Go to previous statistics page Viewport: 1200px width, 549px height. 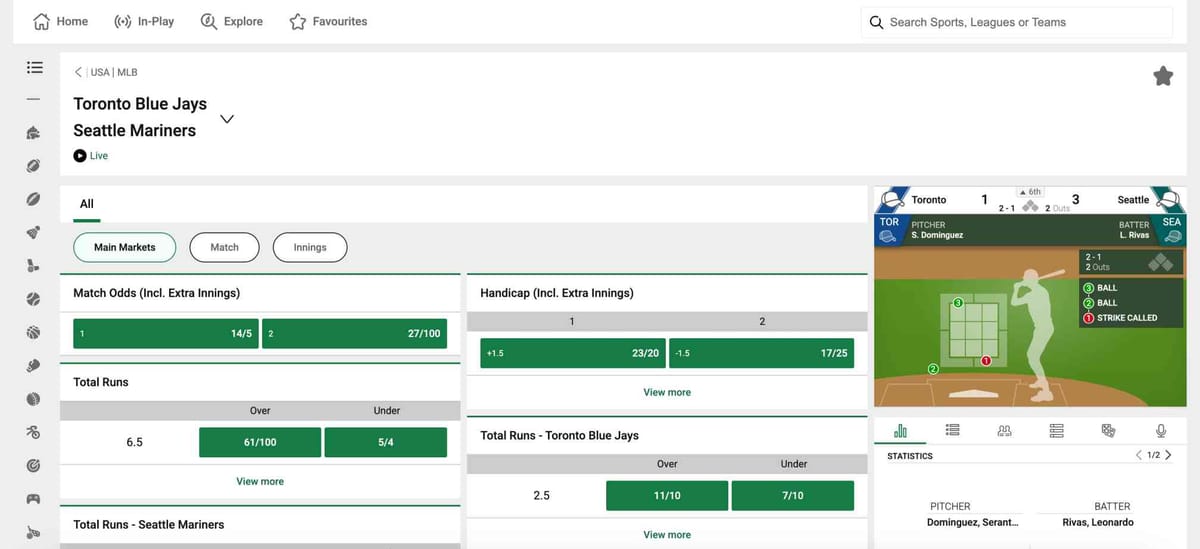click(1138, 455)
